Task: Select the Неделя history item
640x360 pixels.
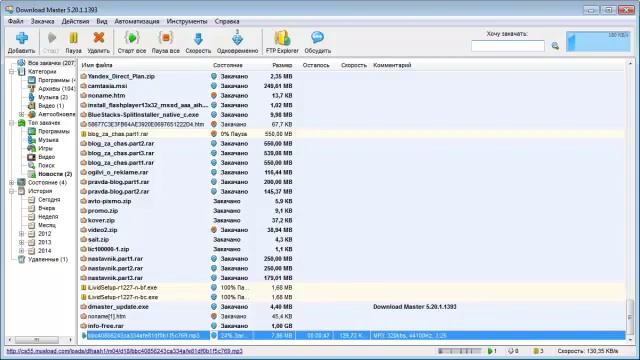Action: [x=48, y=217]
